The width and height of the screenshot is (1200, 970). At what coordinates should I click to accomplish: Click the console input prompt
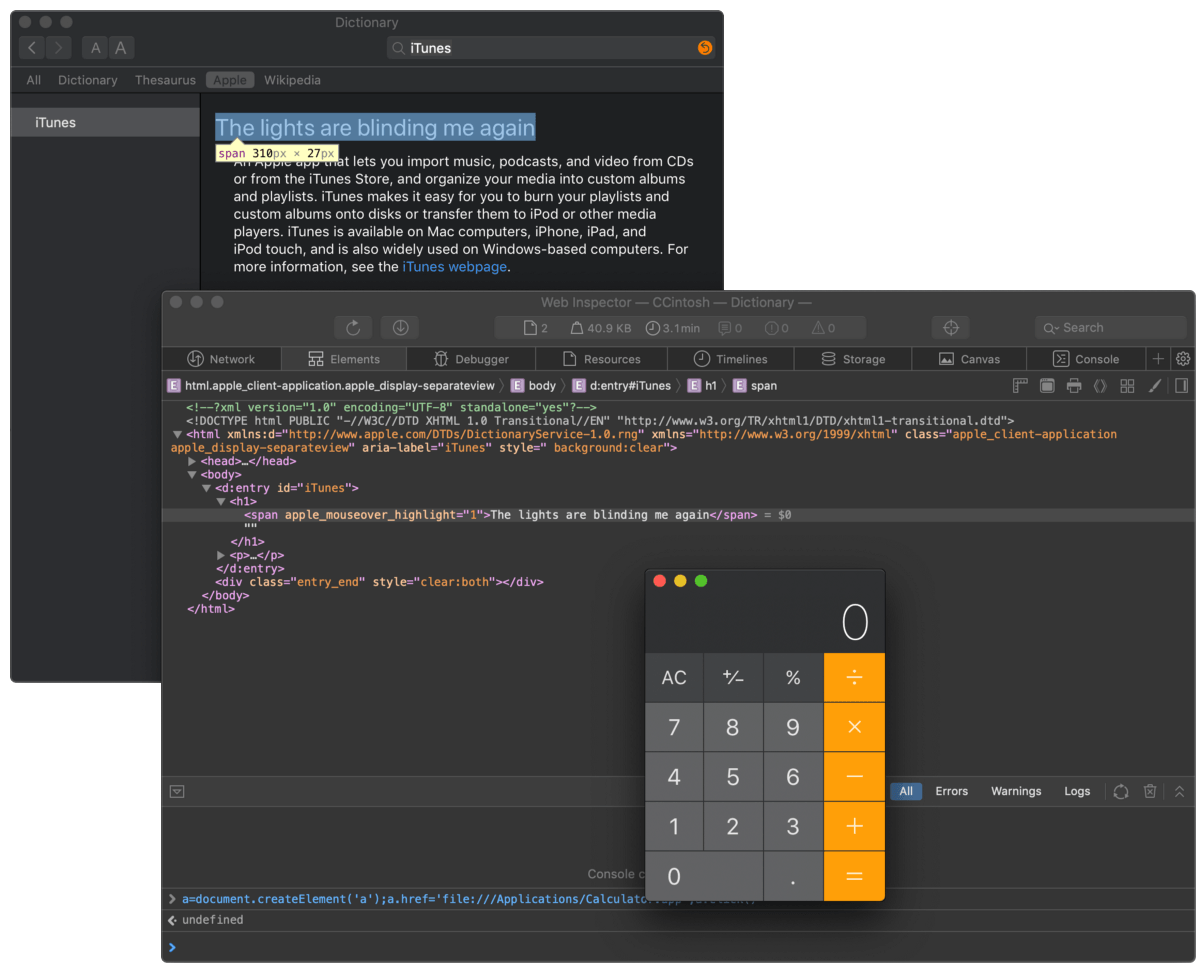point(678,947)
